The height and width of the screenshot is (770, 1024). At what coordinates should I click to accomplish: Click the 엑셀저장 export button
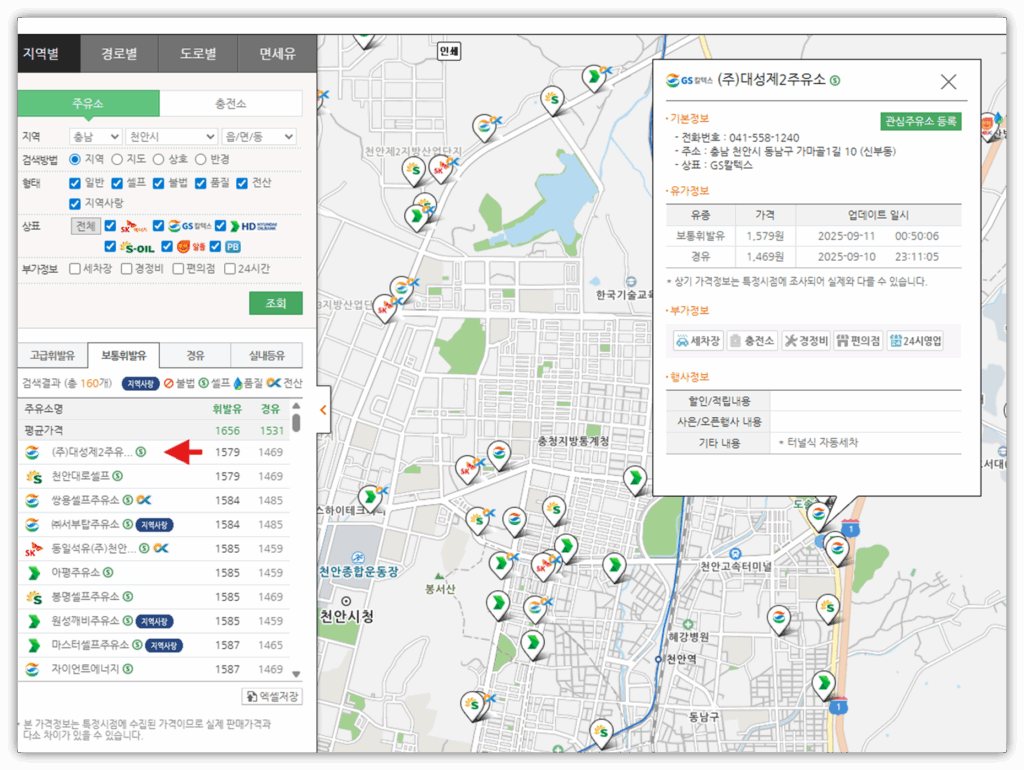coord(272,697)
